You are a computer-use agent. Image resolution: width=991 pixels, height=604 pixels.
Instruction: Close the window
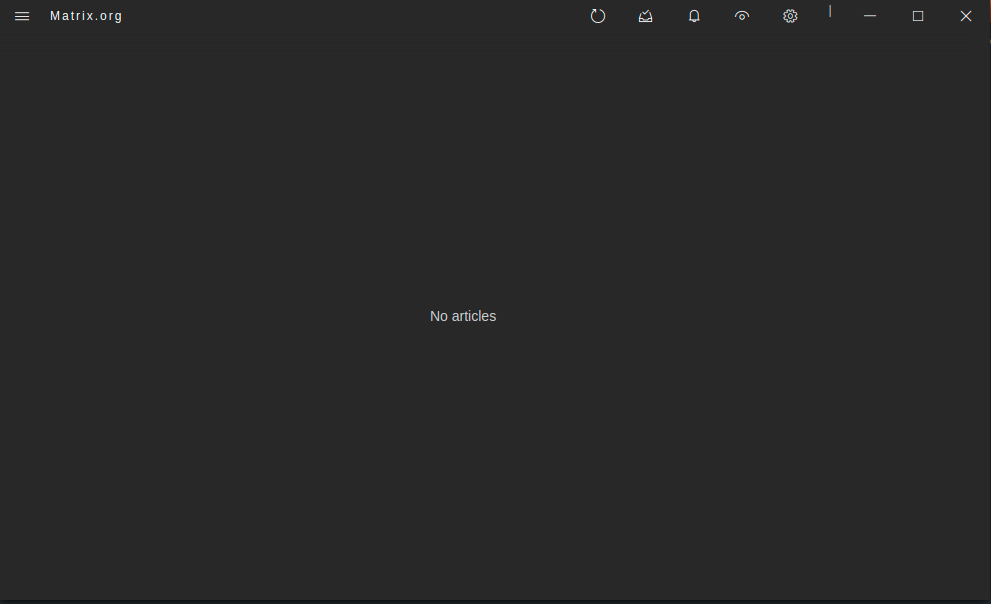(966, 16)
